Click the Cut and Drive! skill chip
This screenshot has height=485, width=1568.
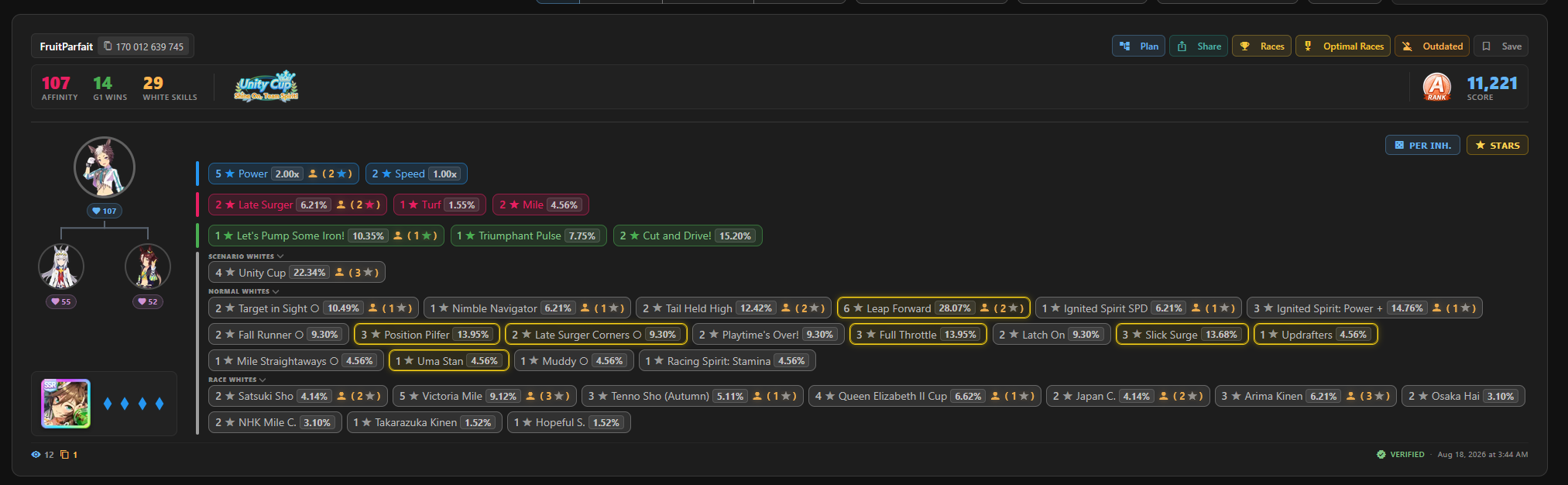pyautogui.click(x=688, y=236)
